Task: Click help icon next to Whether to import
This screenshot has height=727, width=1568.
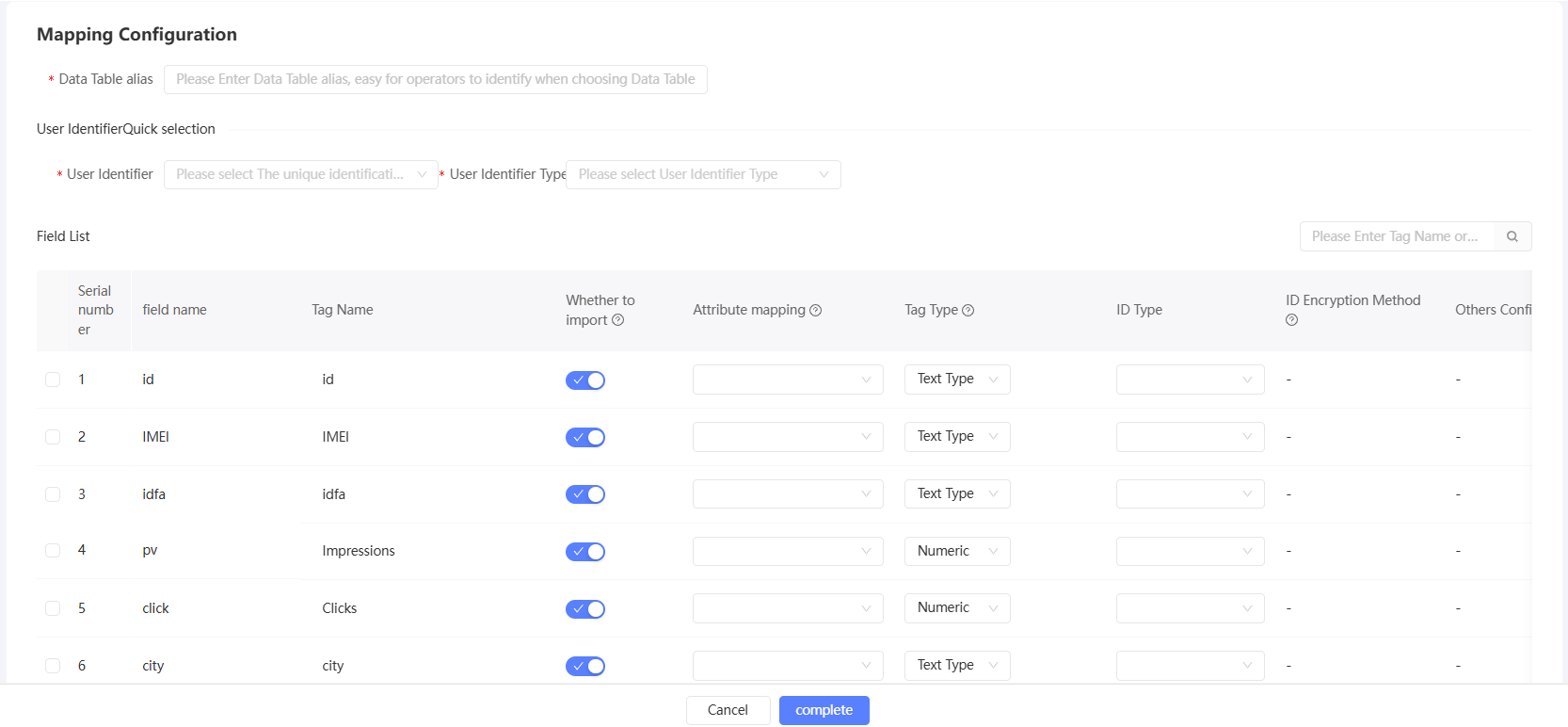Action: [x=618, y=320]
